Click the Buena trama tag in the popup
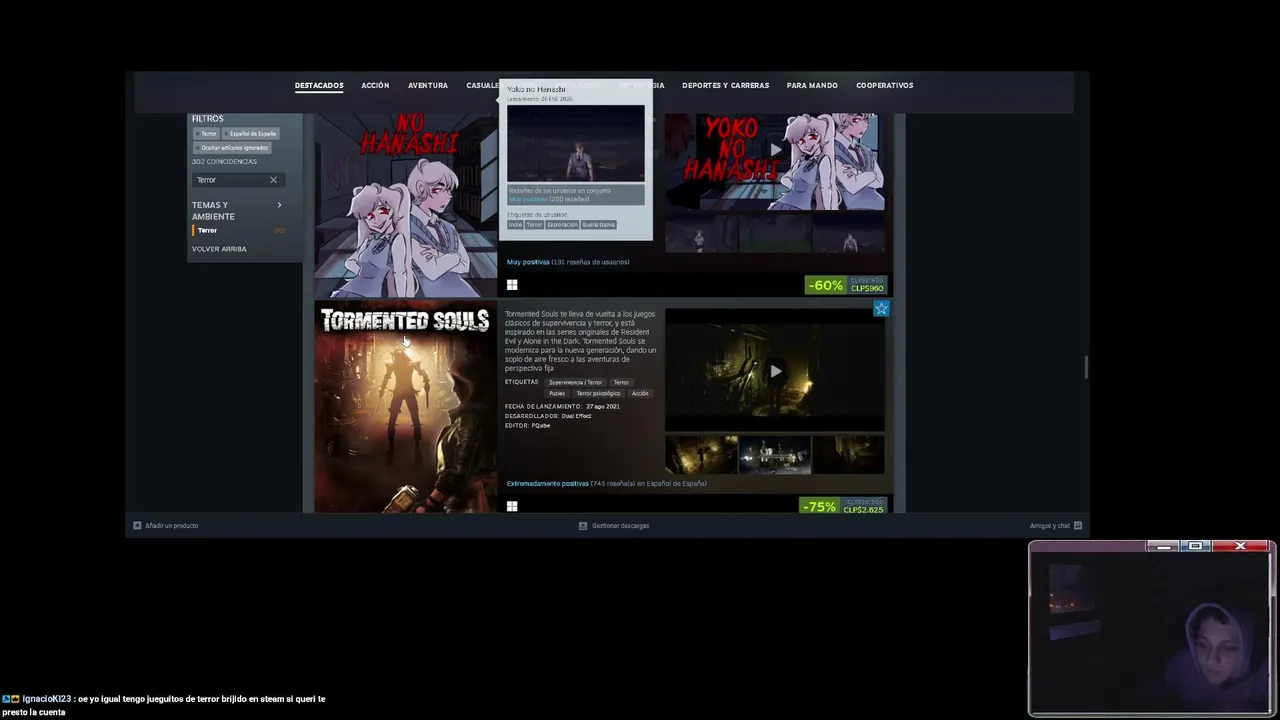Screen dimensions: 1280x720 (x=598, y=225)
